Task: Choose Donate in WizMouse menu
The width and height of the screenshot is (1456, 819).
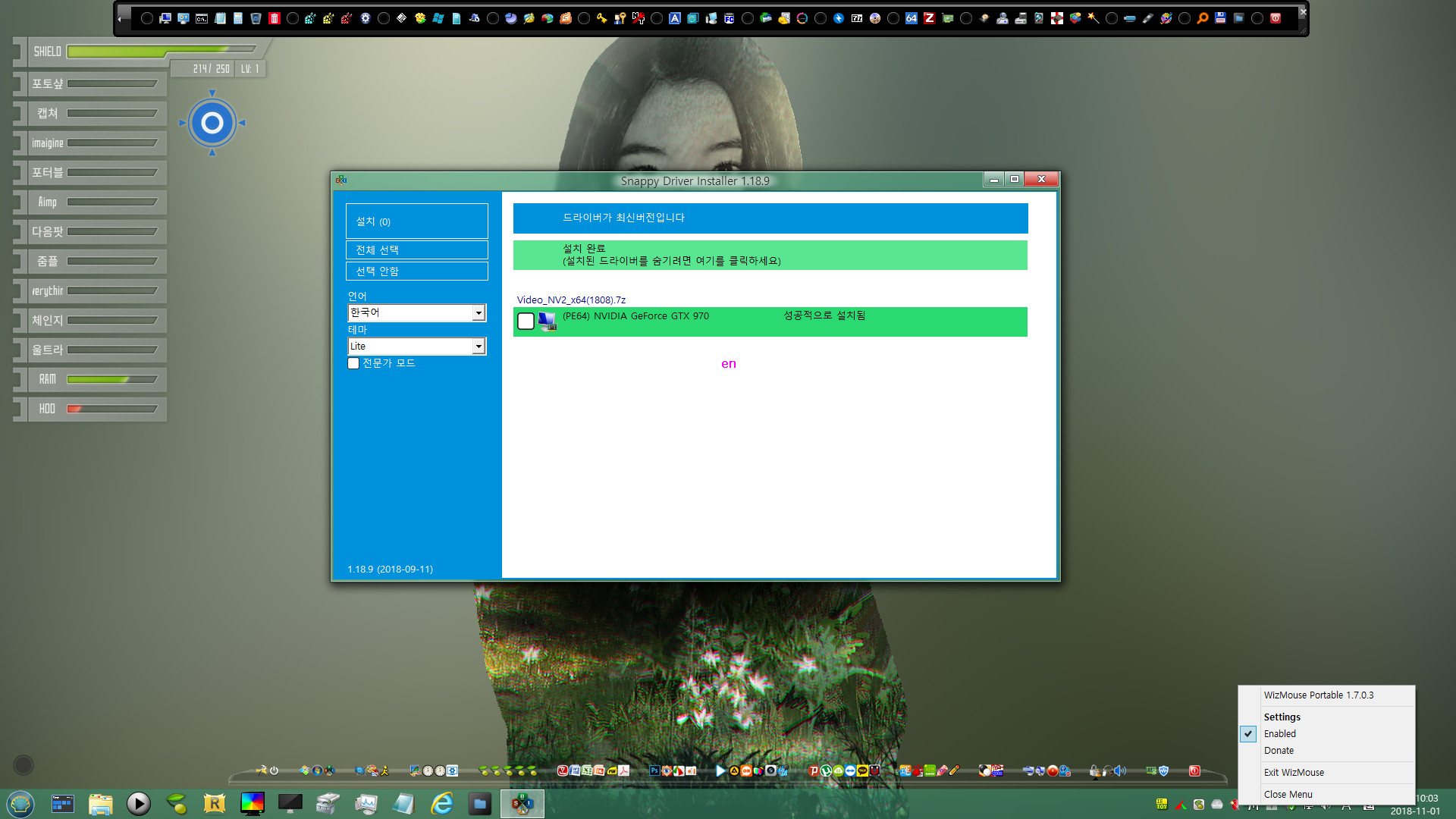Action: click(x=1279, y=750)
